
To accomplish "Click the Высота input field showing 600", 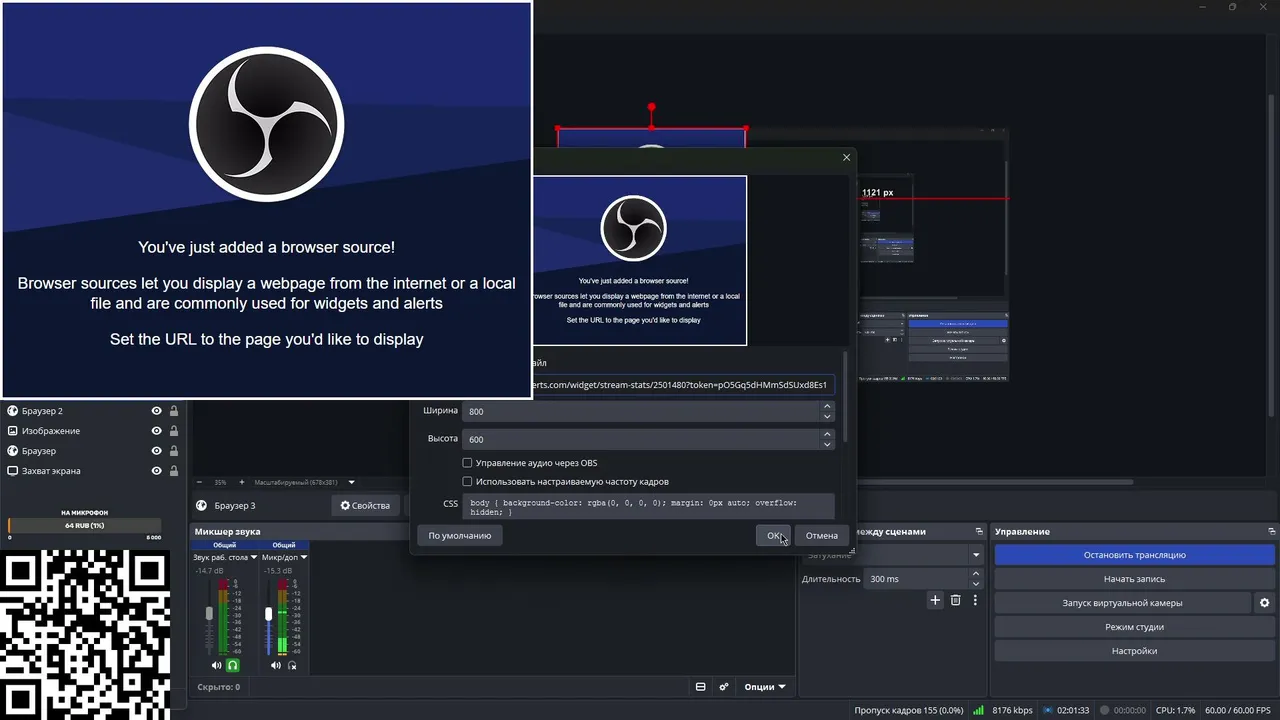I will click(641, 439).
